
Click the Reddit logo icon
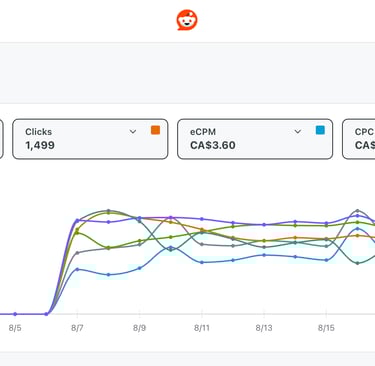click(187, 20)
